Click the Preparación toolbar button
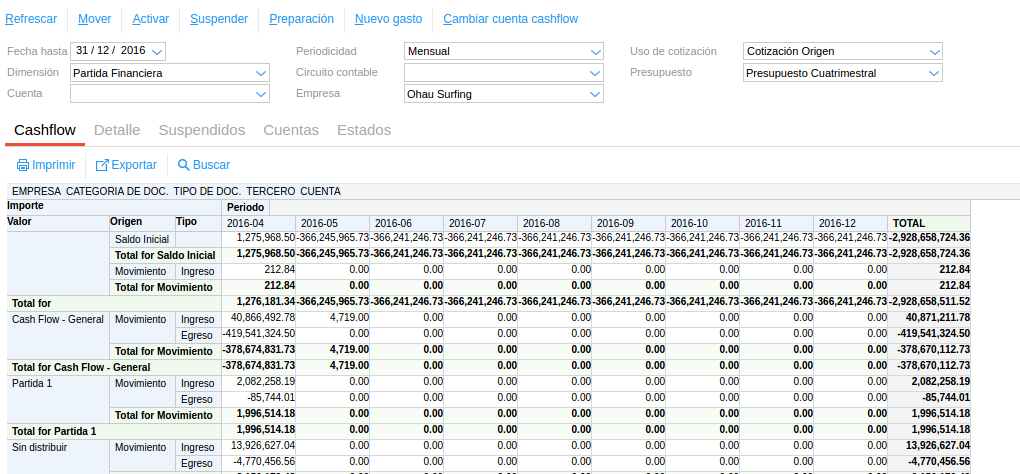Screen dimensions: 1020x474 [x=301, y=19]
